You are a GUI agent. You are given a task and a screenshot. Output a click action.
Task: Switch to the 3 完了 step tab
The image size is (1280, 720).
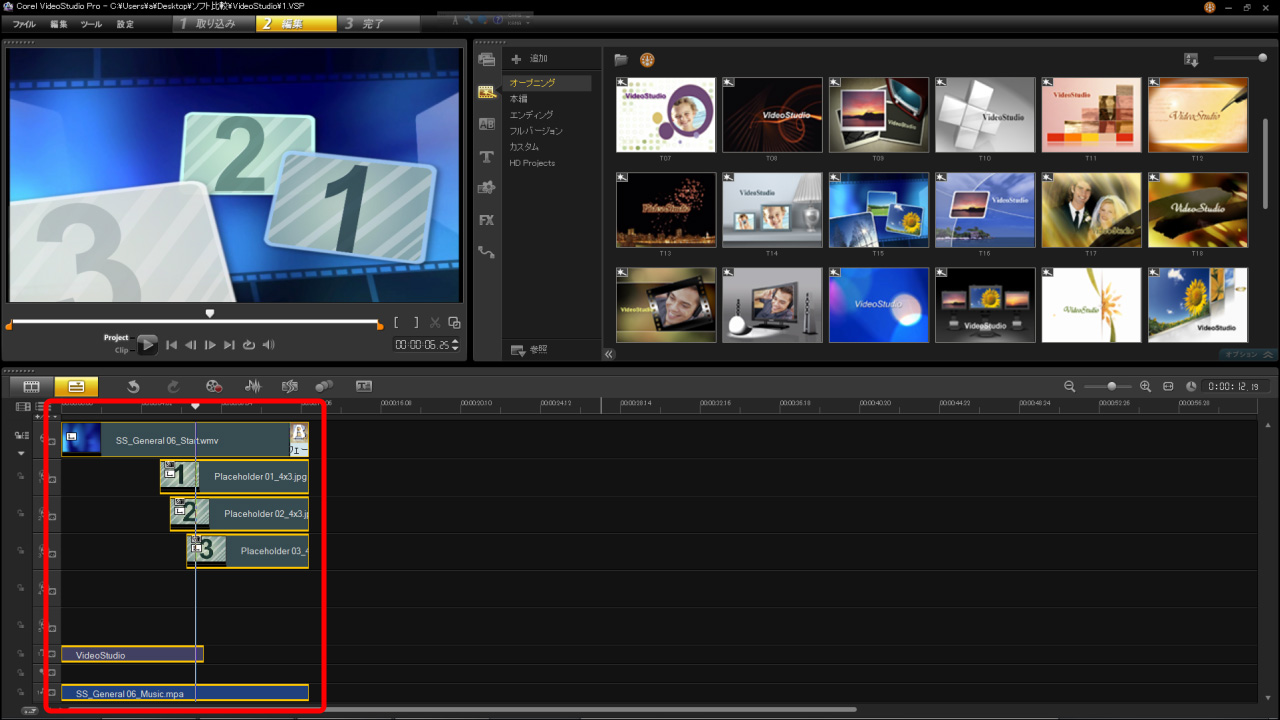point(365,24)
